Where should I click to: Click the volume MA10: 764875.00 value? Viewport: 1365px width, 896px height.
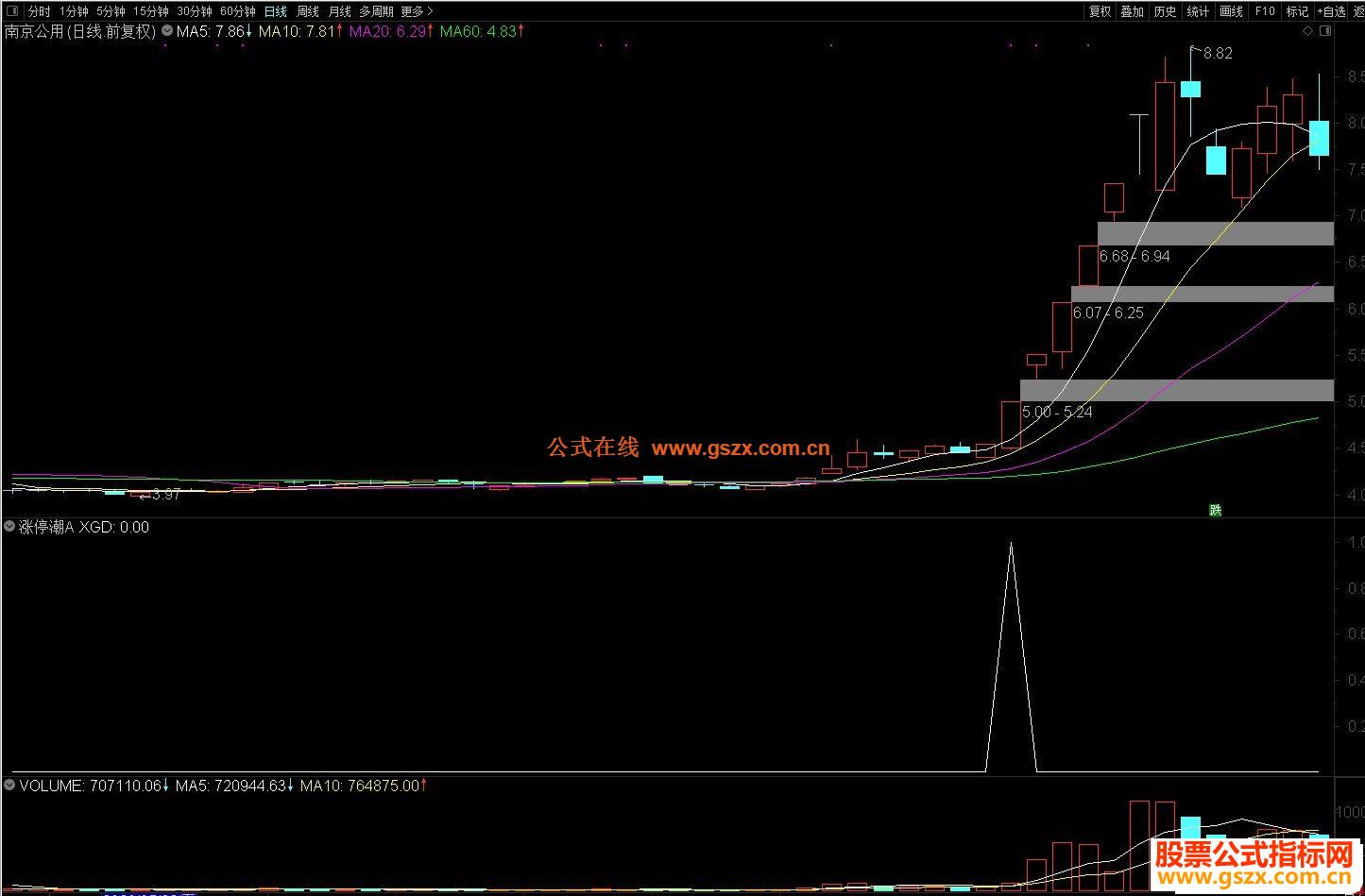tap(363, 785)
